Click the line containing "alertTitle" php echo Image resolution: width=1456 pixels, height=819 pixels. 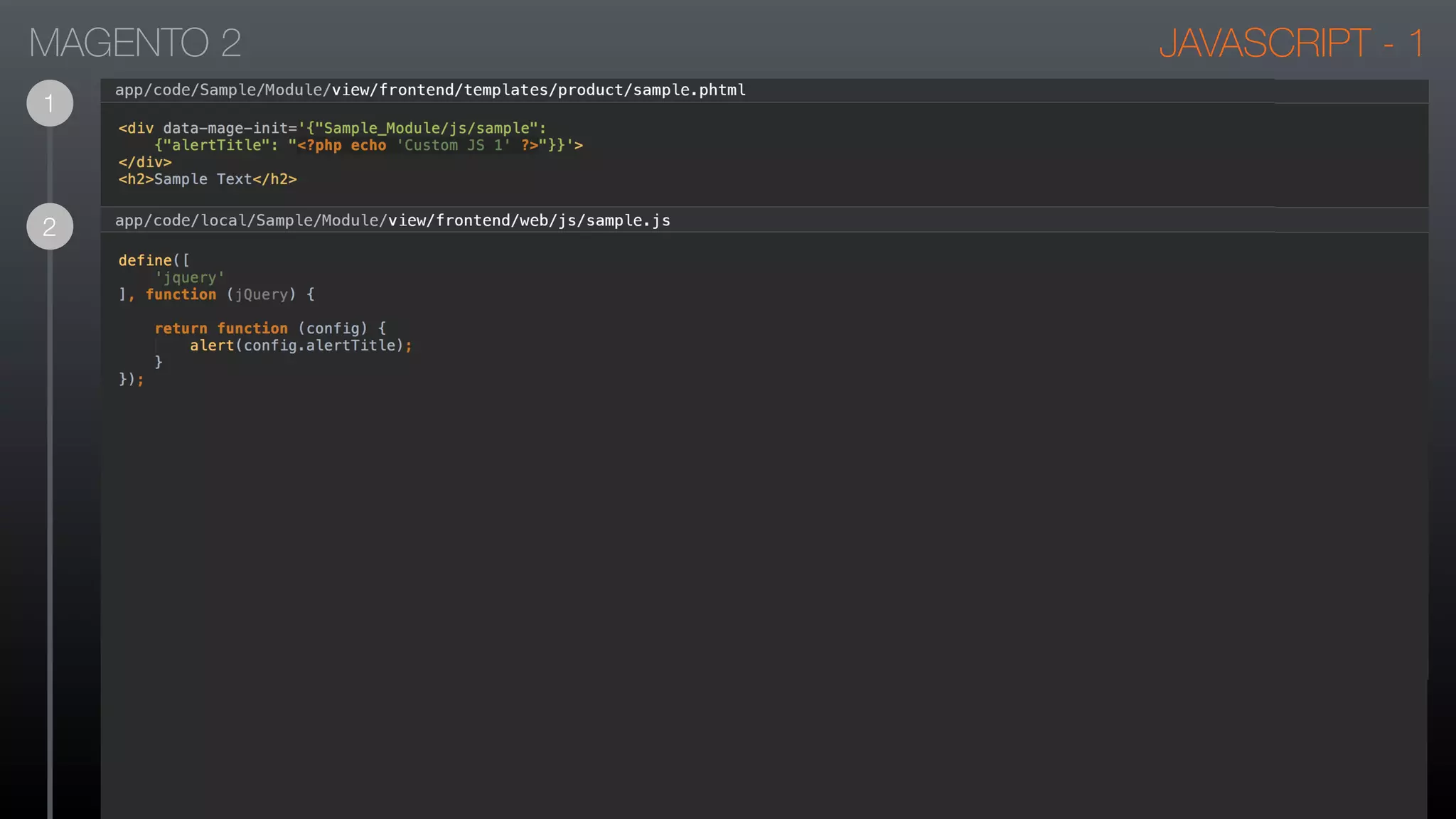coord(368,145)
